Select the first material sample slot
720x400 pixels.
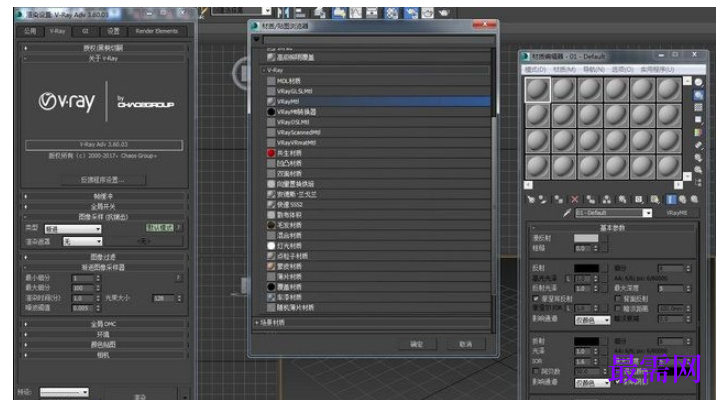pos(537,89)
